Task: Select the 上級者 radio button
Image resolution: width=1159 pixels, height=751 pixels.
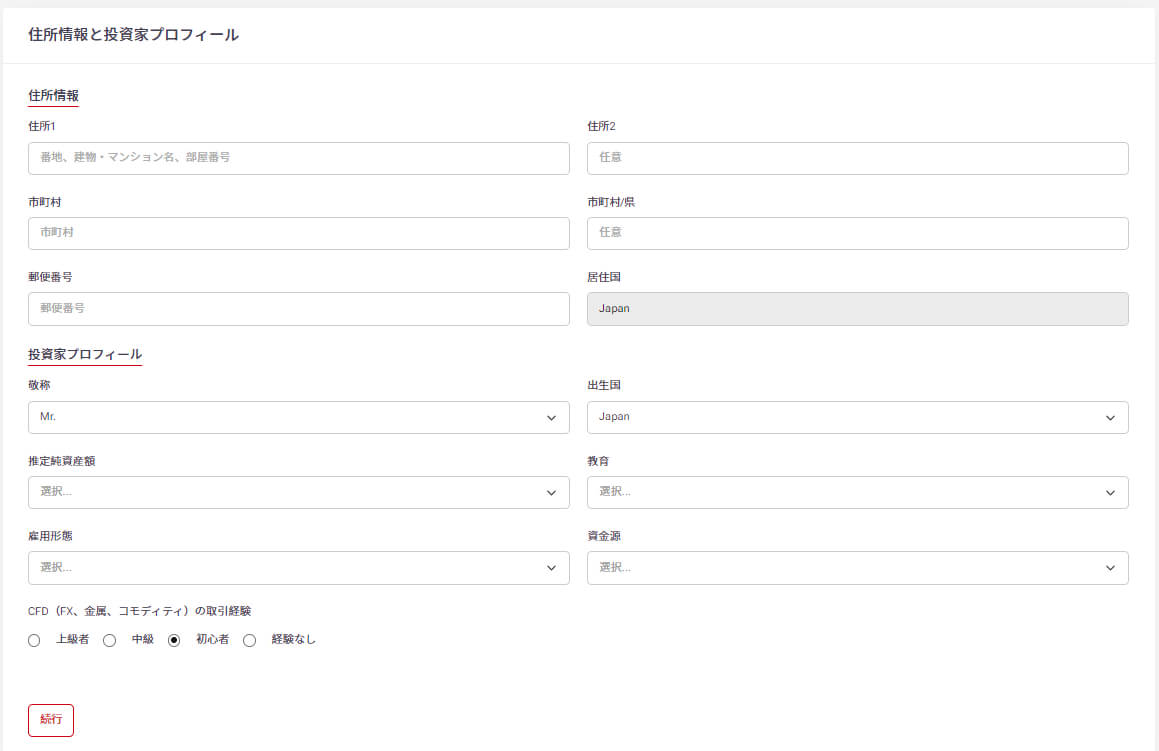Action: (x=34, y=640)
